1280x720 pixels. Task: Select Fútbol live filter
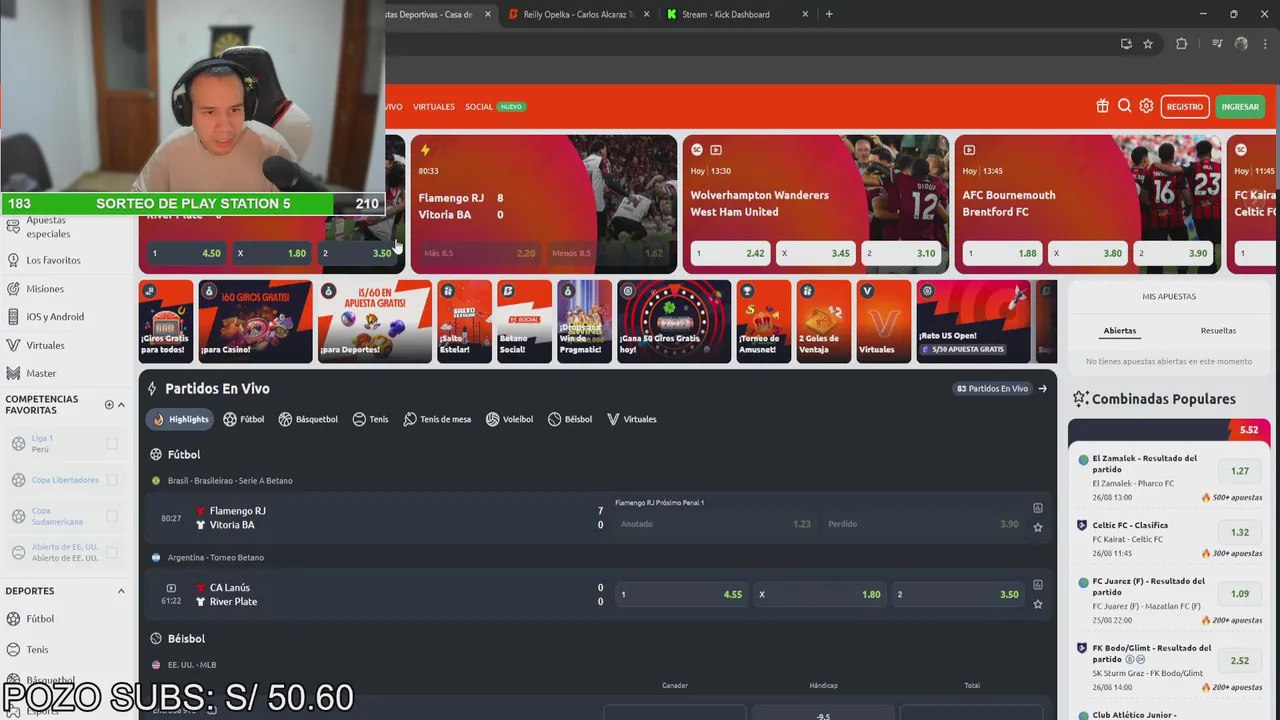click(x=244, y=419)
